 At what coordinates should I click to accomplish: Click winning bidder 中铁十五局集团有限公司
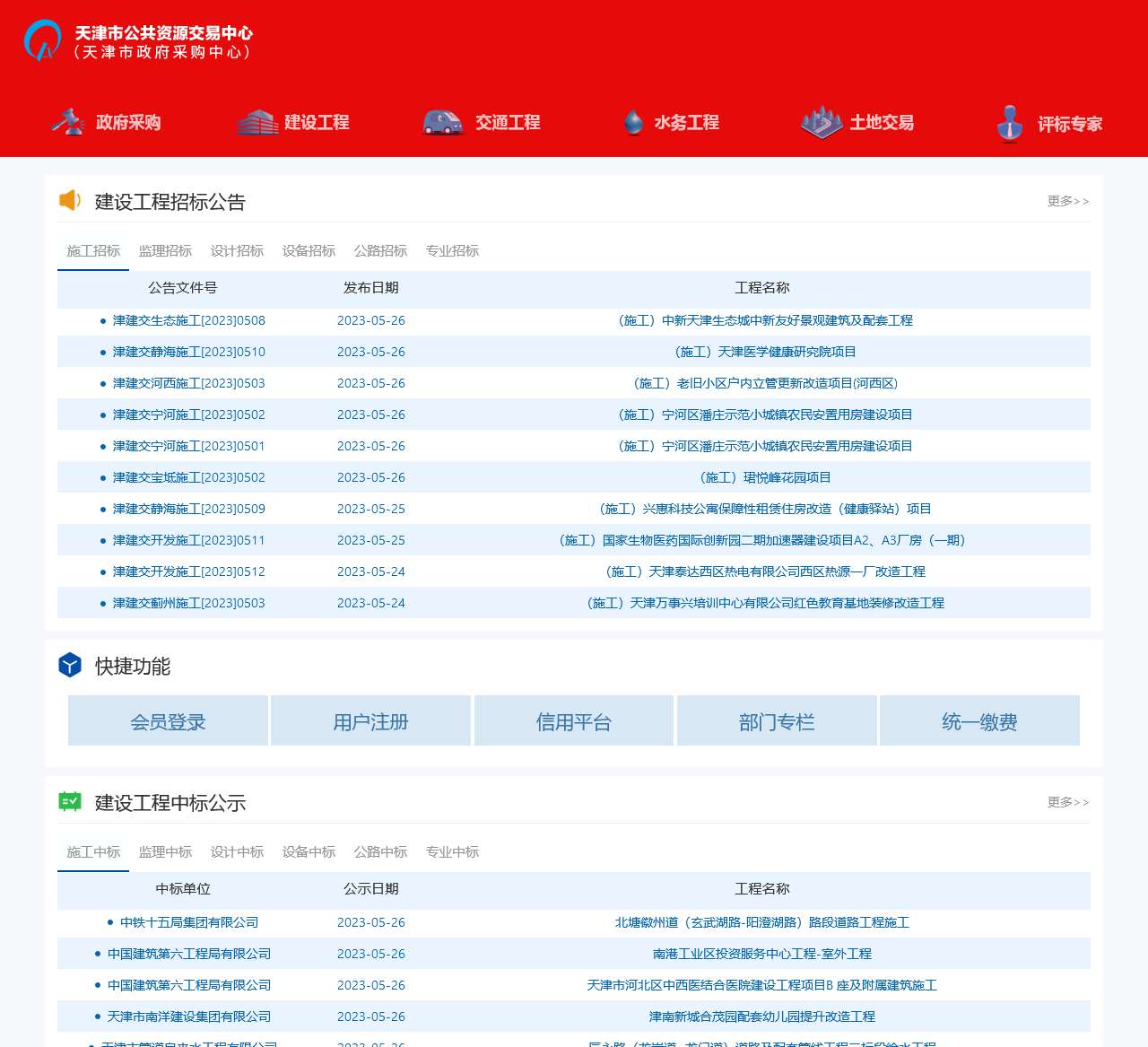[x=189, y=922]
